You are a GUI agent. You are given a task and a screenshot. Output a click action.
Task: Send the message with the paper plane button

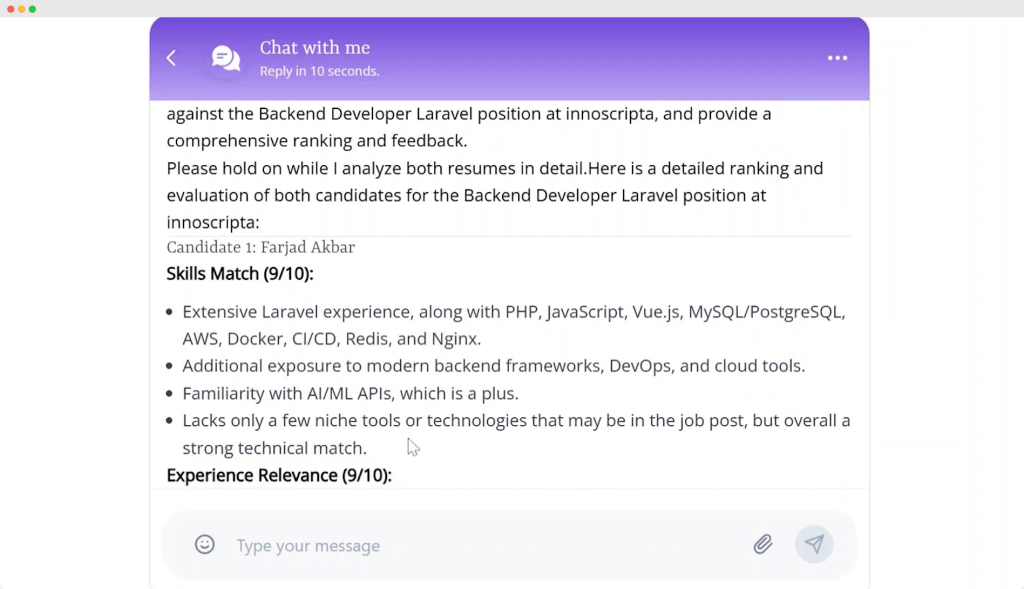coord(814,545)
